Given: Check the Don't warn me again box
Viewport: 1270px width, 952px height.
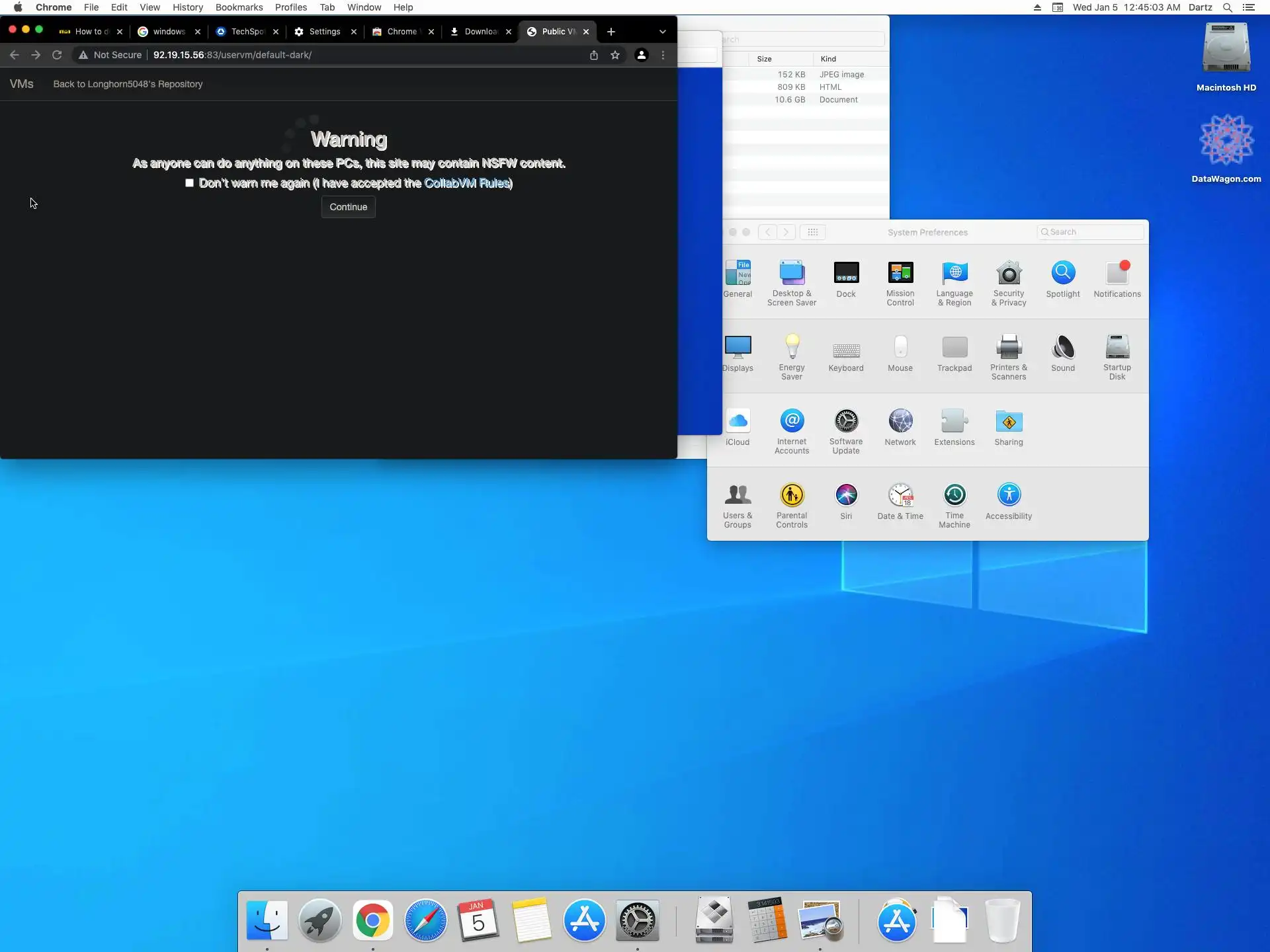Looking at the screenshot, I should pyautogui.click(x=190, y=183).
